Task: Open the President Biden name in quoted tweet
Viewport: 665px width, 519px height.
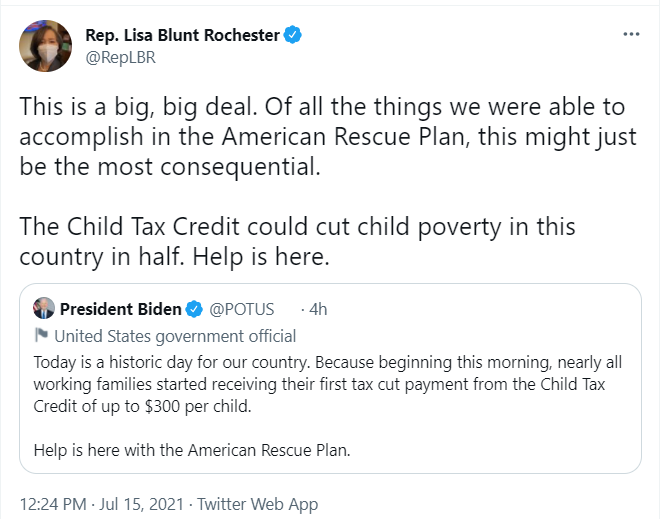Action: pyautogui.click(x=120, y=309)
